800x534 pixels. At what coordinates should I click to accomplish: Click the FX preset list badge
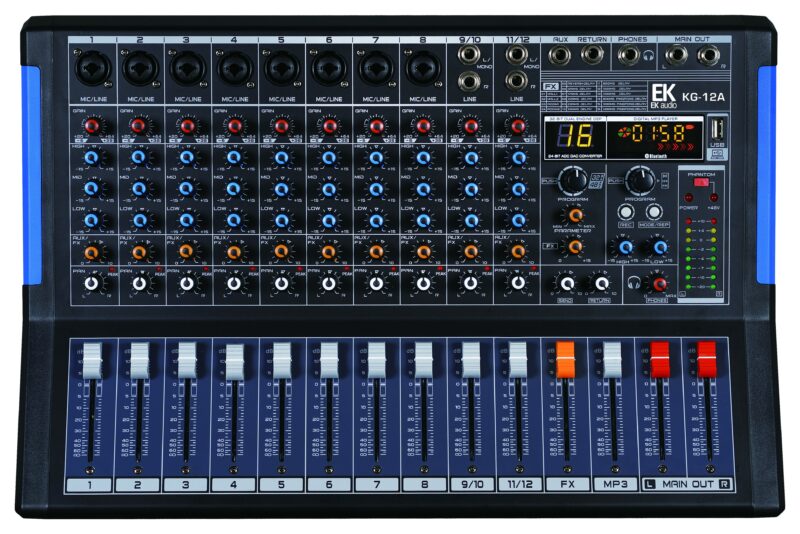(550, 86)
